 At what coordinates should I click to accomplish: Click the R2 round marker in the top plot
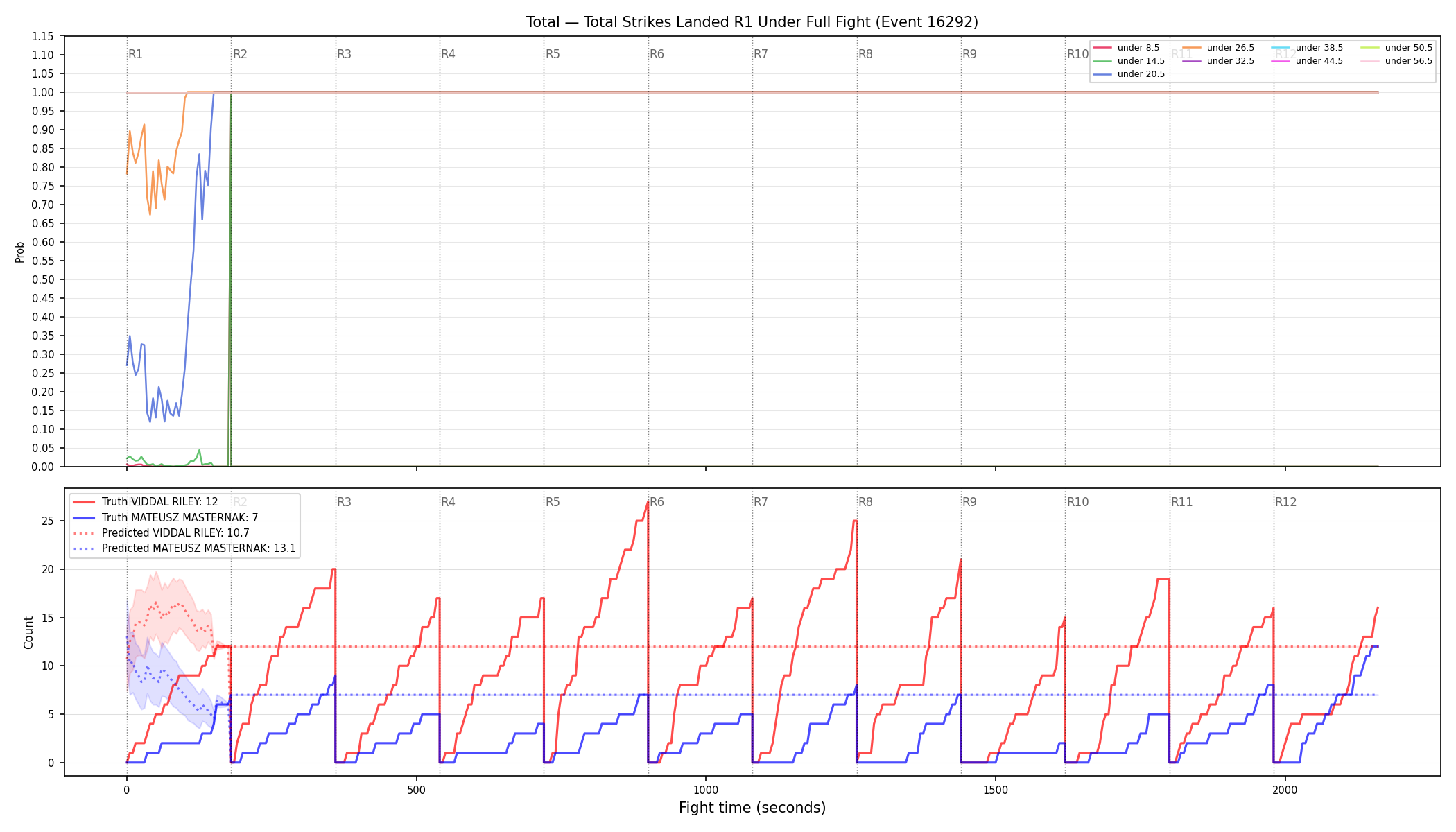click(240, 54)
